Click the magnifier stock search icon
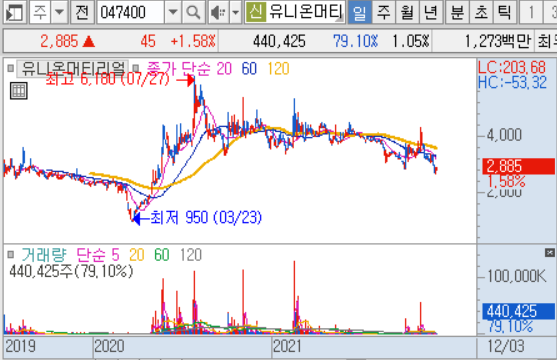This screenshot has height=360, width=557. tap(193, 12)
